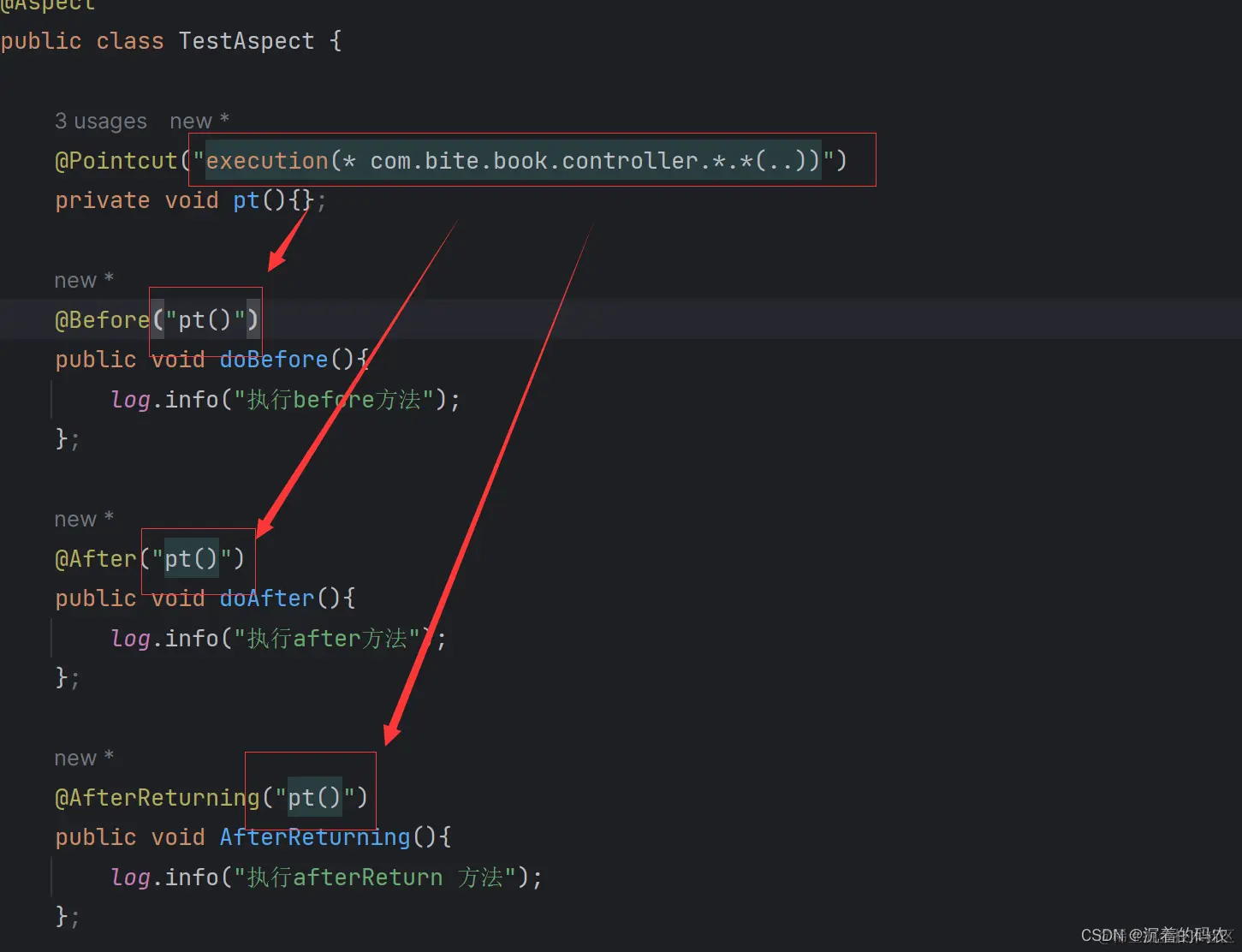Screen dimensions: 1242x952
Task: Click the 'new *' hint next to 3 usages
Action: [x=199, y=122]
